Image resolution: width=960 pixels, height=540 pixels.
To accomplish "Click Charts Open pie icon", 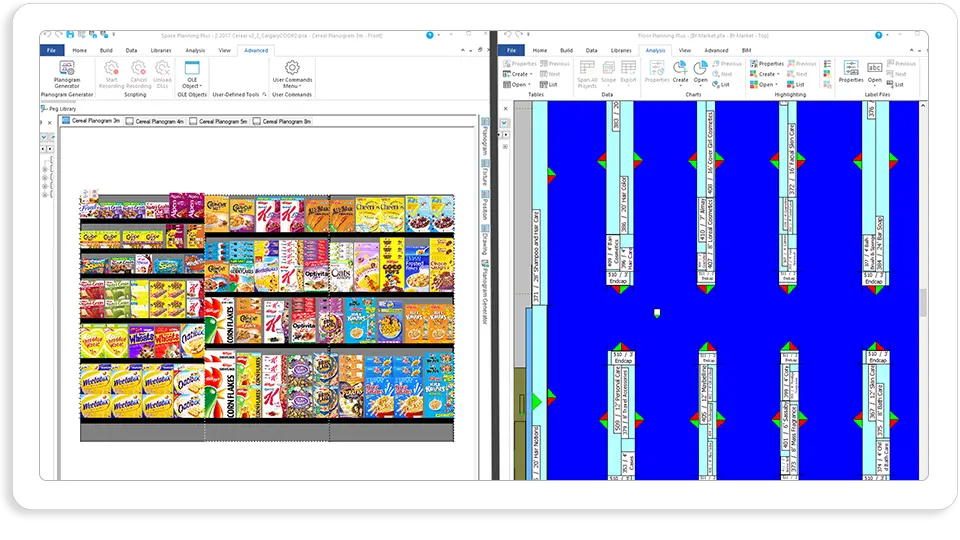I will click(700, 72).
